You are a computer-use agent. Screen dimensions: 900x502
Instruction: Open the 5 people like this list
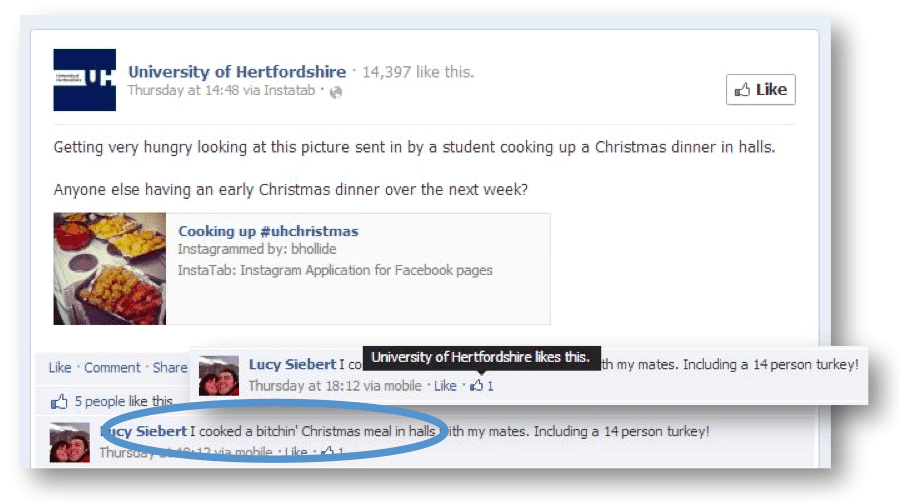(123, 401)
